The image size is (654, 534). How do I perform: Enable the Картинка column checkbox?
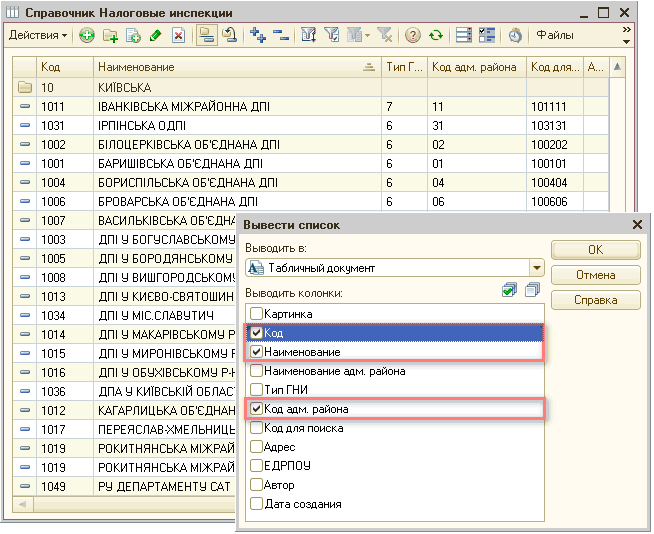click(256, 313)
